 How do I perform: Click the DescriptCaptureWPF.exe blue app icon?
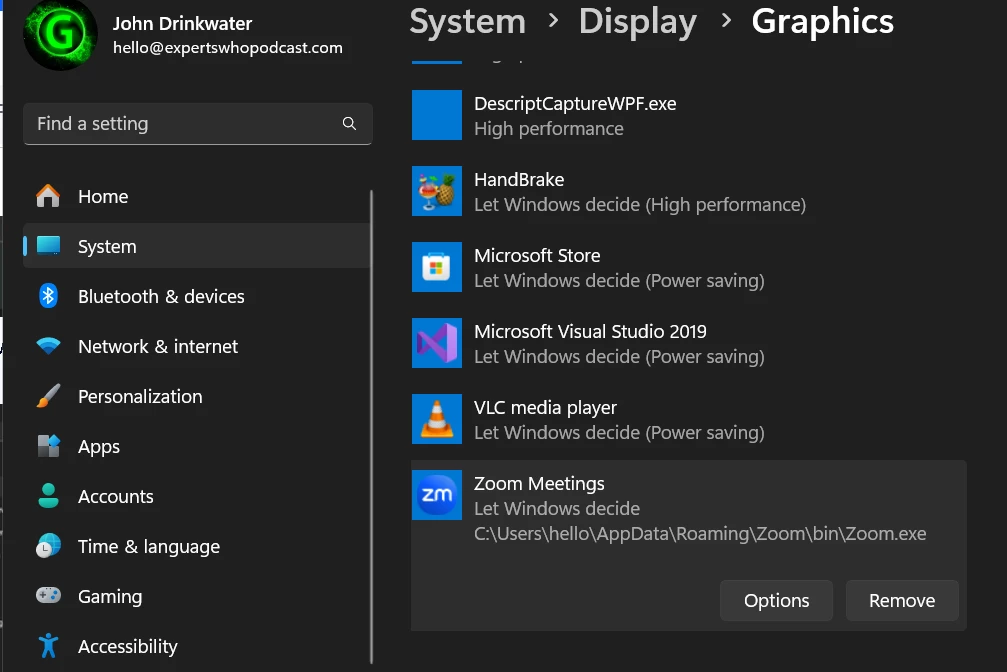[437, 115]
